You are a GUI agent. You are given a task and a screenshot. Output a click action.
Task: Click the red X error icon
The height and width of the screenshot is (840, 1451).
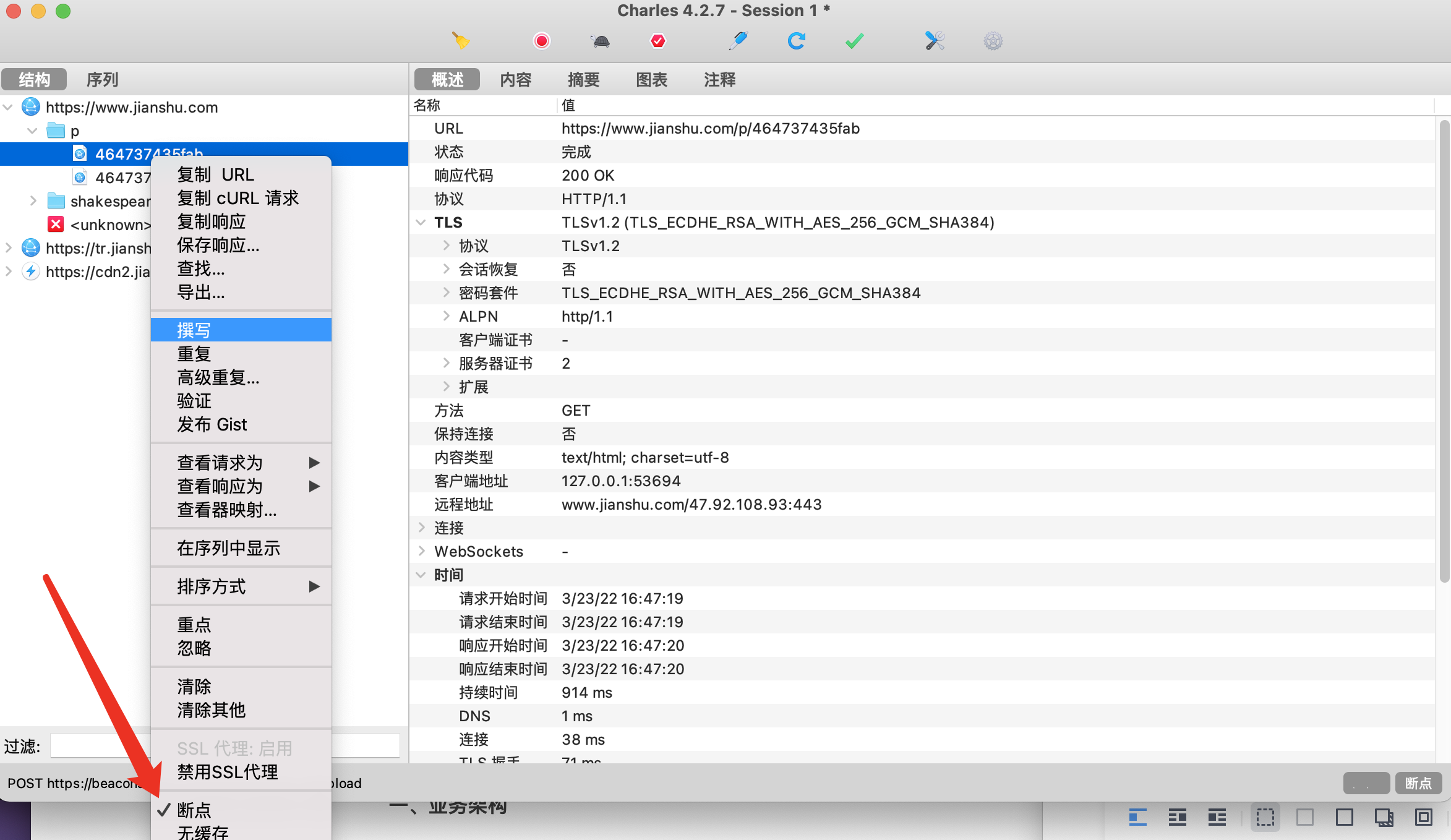[x=56, y=224]
